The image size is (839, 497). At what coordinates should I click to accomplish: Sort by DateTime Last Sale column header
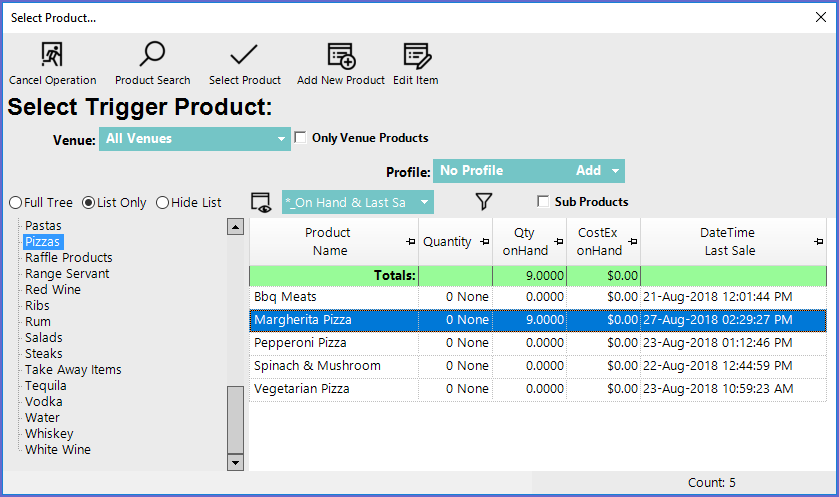(x=727, y=242)
